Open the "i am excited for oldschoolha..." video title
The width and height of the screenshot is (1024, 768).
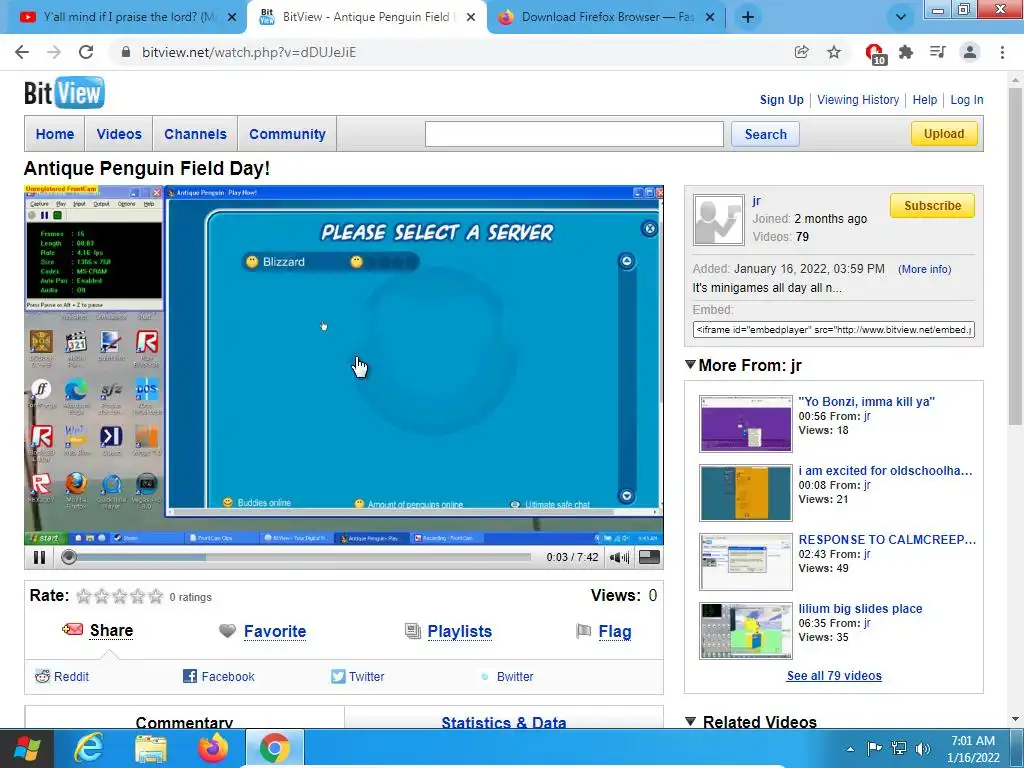click(885, 470)
